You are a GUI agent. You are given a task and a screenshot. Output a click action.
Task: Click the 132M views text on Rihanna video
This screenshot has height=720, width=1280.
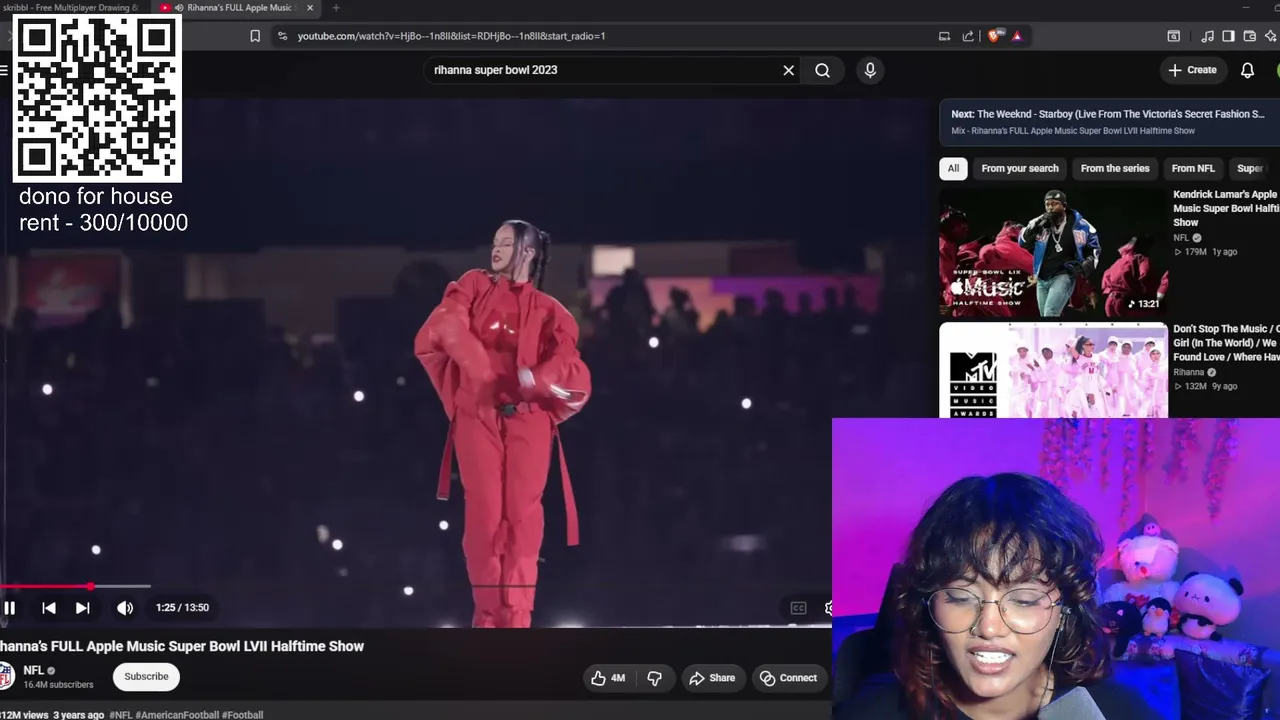1195,386
